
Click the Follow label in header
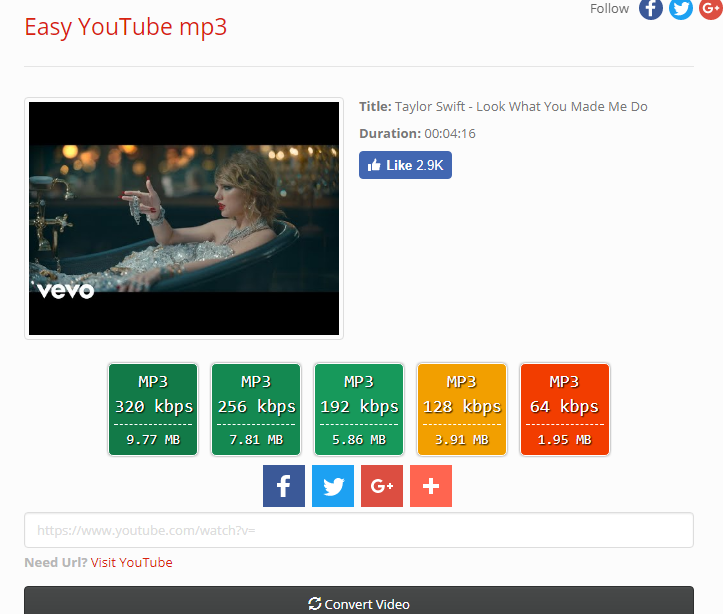click(609, 9)
